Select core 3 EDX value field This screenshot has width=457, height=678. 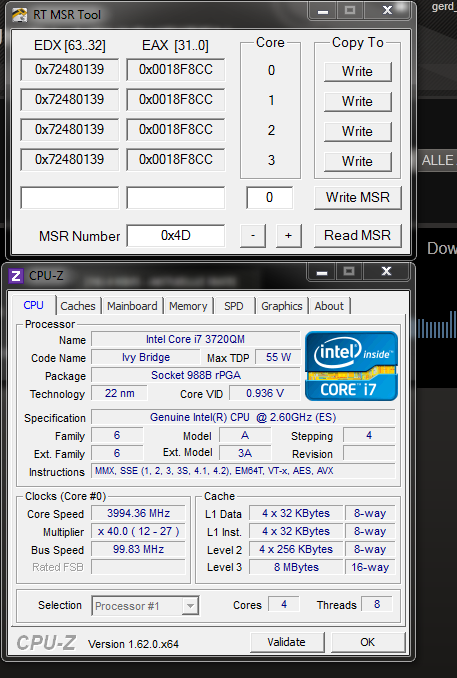[69, 160]
